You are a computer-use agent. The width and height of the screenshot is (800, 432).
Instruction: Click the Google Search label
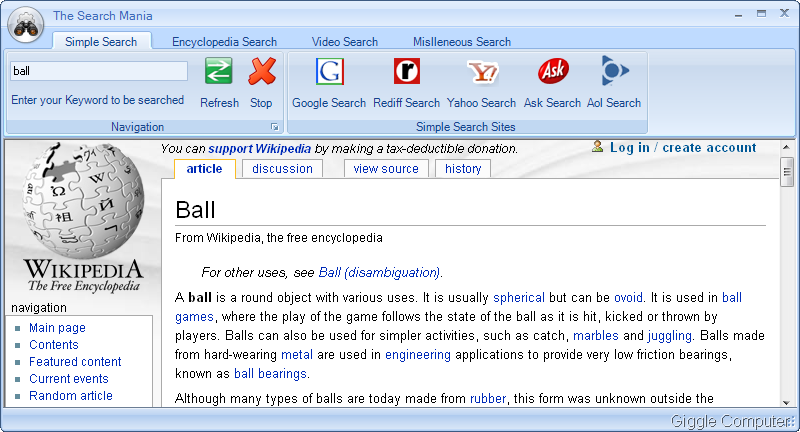(x=329, y=103)
